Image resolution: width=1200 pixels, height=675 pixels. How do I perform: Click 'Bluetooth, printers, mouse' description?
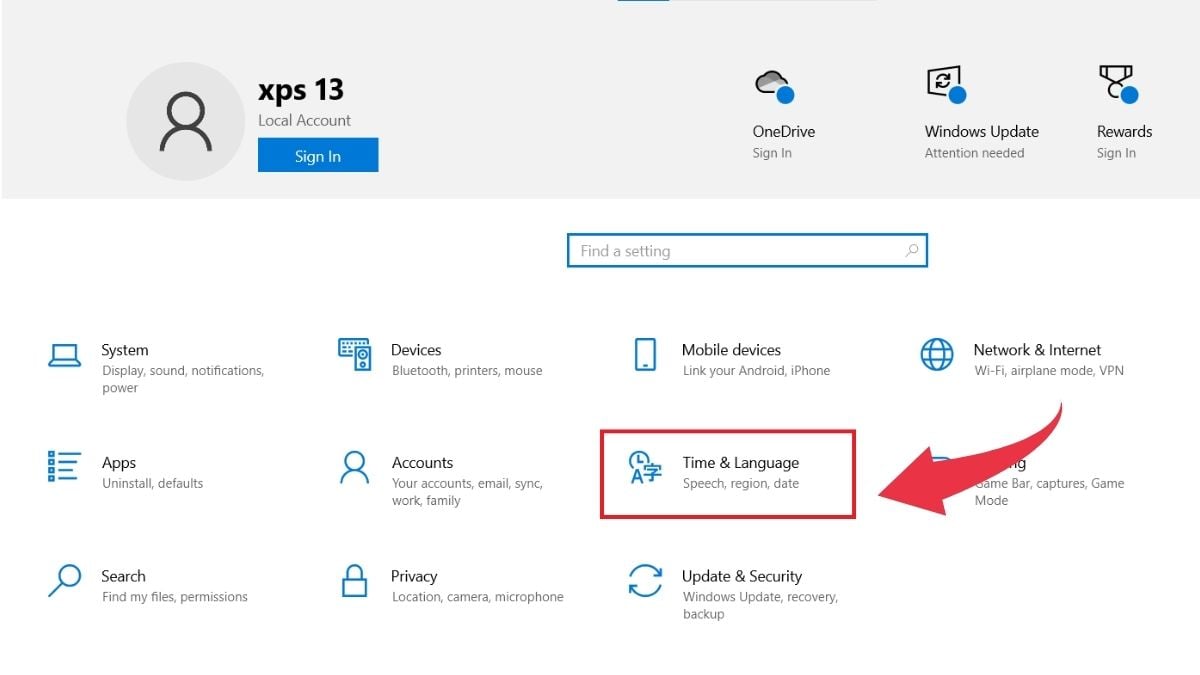pos(467,370)
